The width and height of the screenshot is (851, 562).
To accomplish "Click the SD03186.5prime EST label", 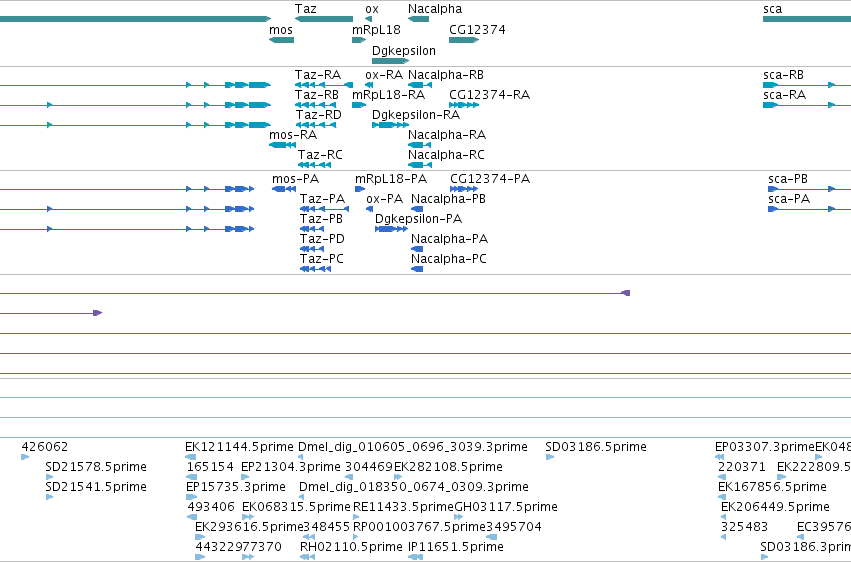I will pos(596,447).
